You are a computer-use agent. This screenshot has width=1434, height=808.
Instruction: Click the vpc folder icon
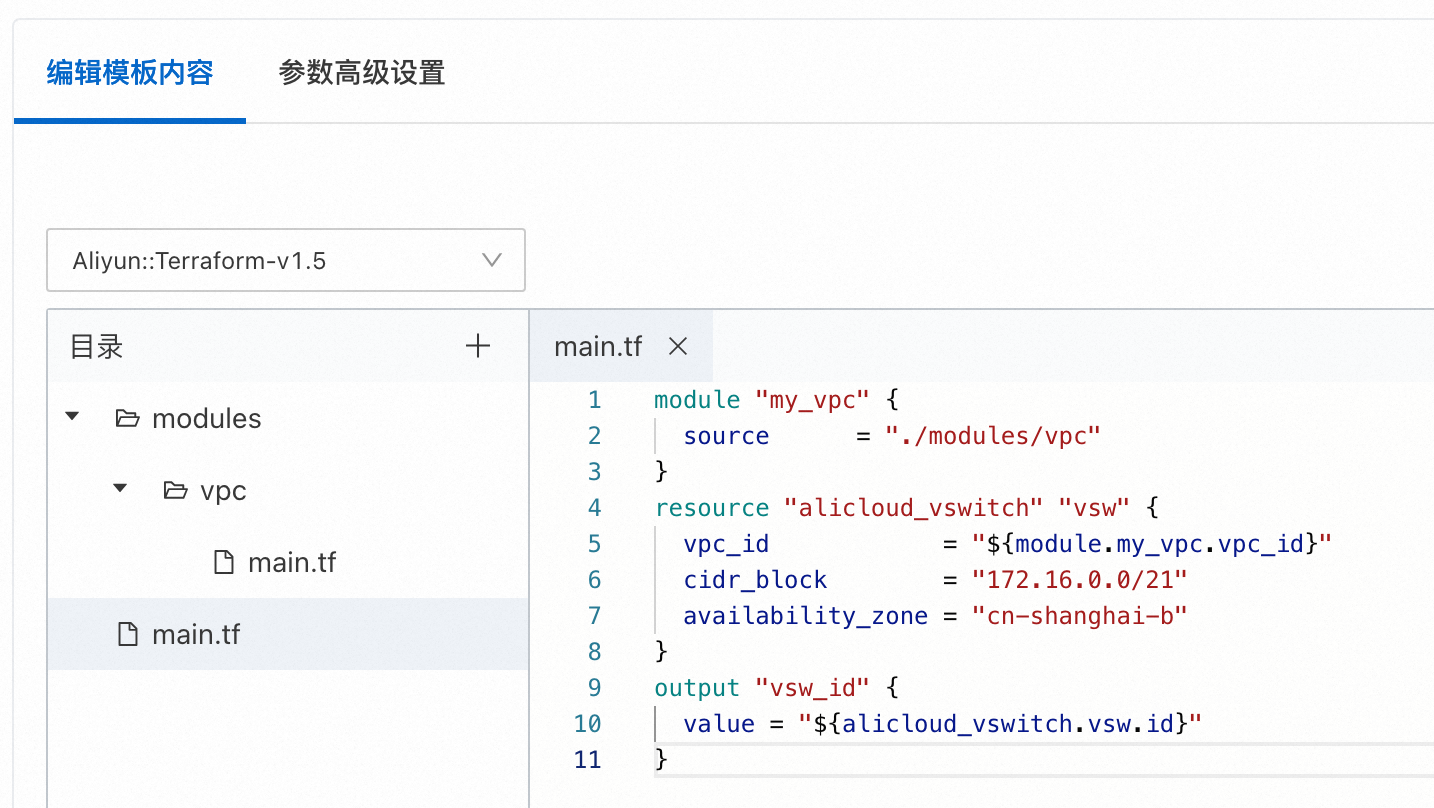175,490
